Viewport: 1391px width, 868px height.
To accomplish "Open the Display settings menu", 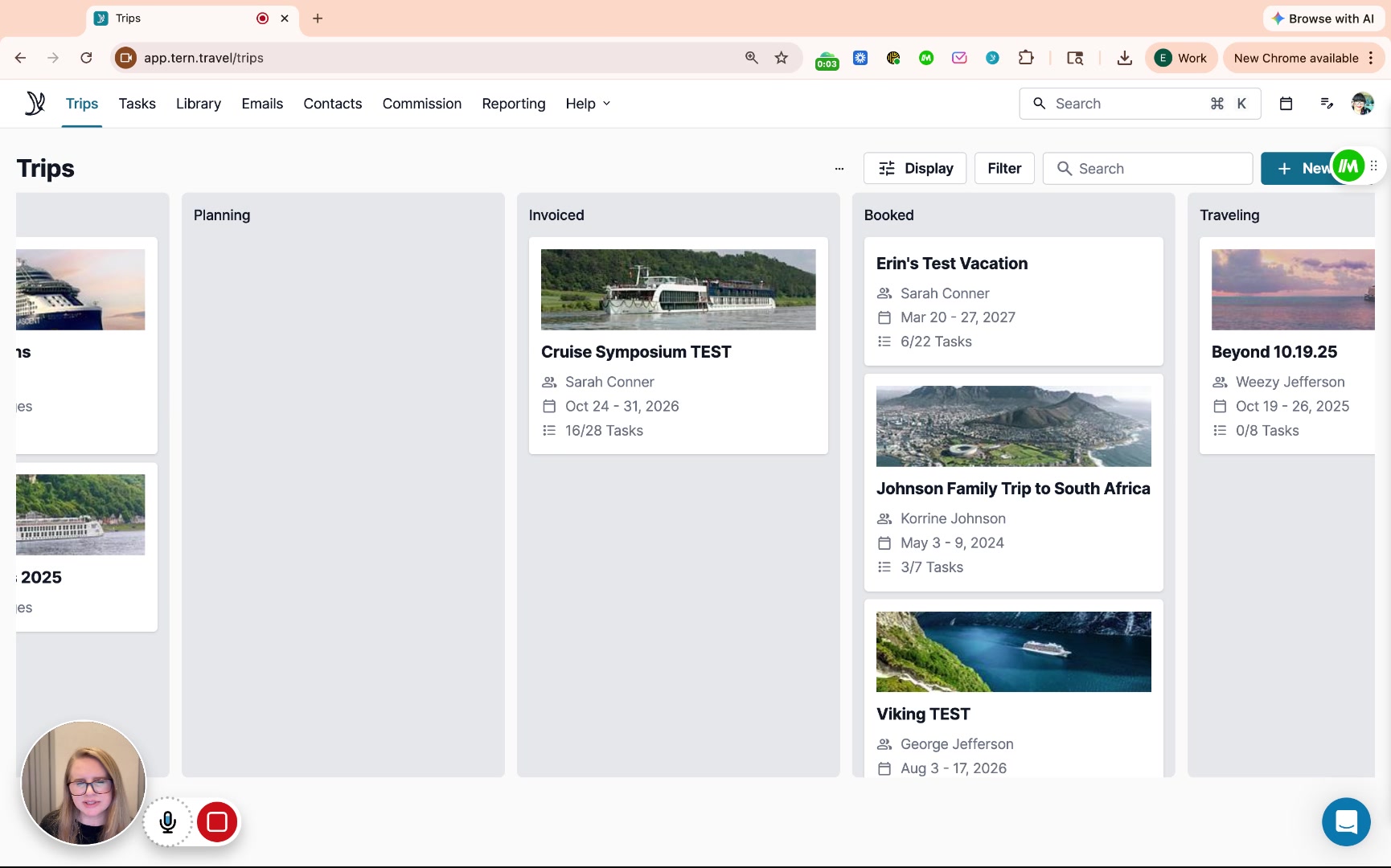I will pos(915,169).
